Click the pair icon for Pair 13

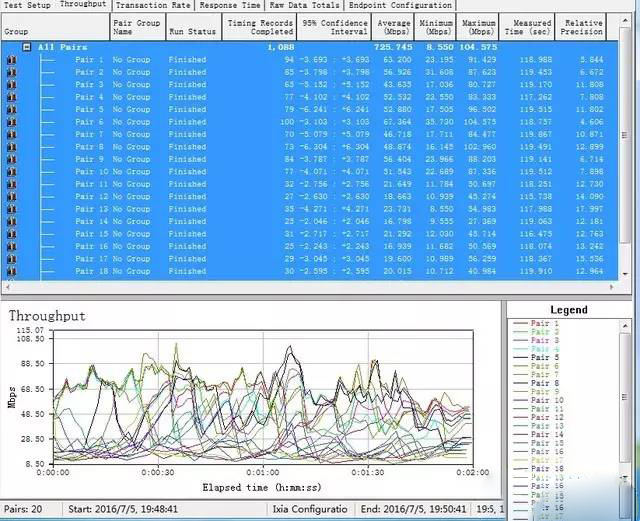pyautogui.click(x=11, y=209)
